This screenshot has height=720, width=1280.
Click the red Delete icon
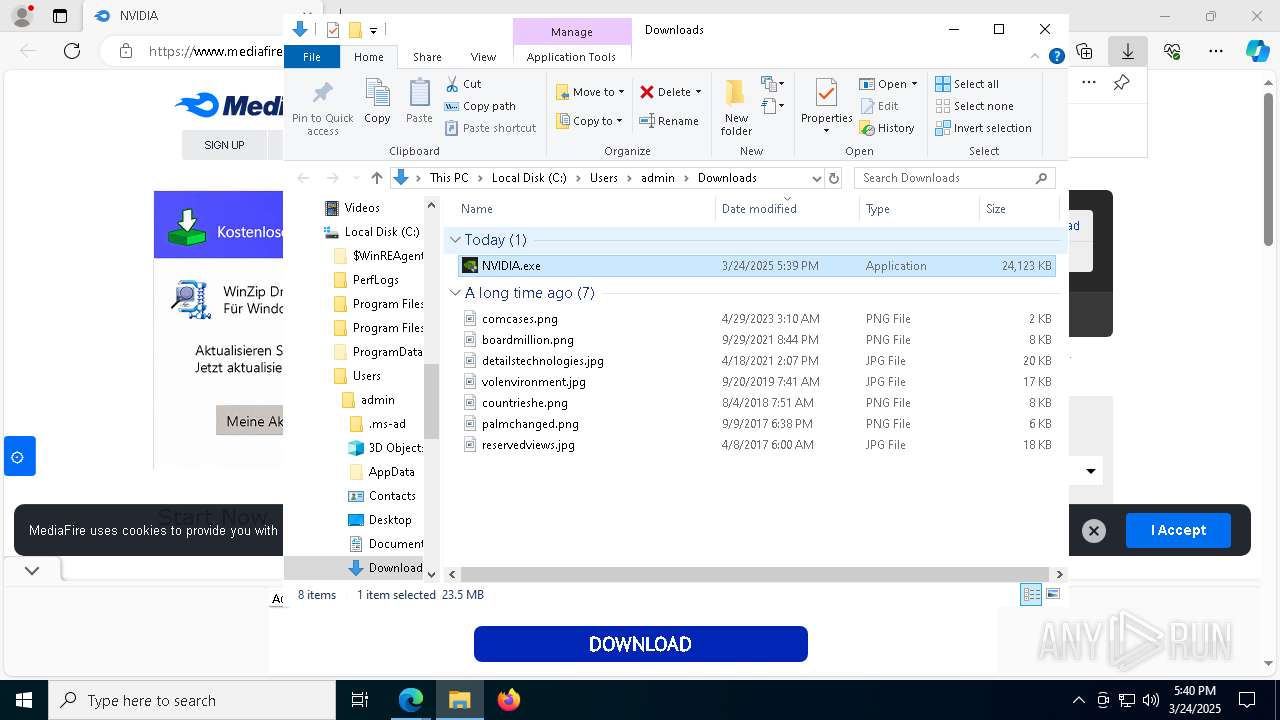click(x=647, y=92)
